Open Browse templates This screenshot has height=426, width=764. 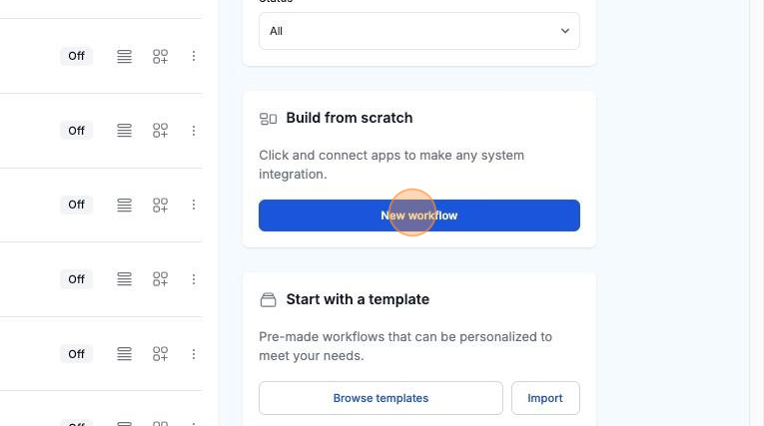[x=381, y=398]
